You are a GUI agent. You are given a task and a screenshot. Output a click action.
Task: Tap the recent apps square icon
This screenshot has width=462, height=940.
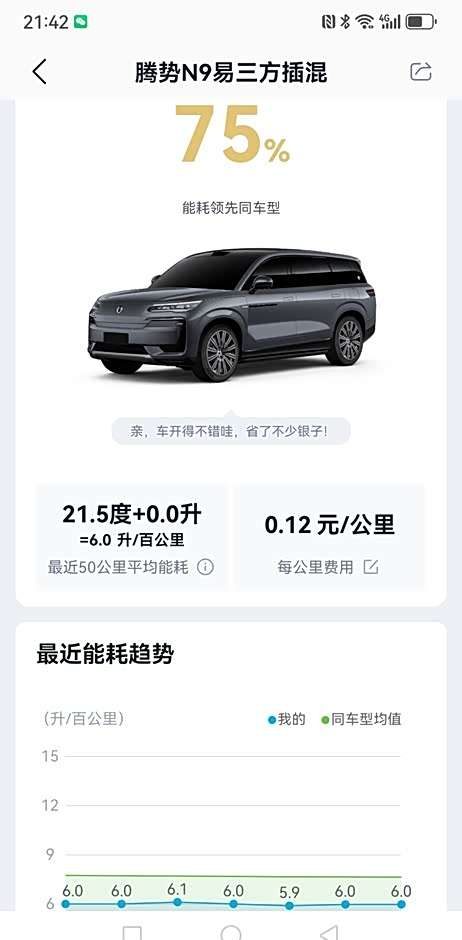point(132,933)
